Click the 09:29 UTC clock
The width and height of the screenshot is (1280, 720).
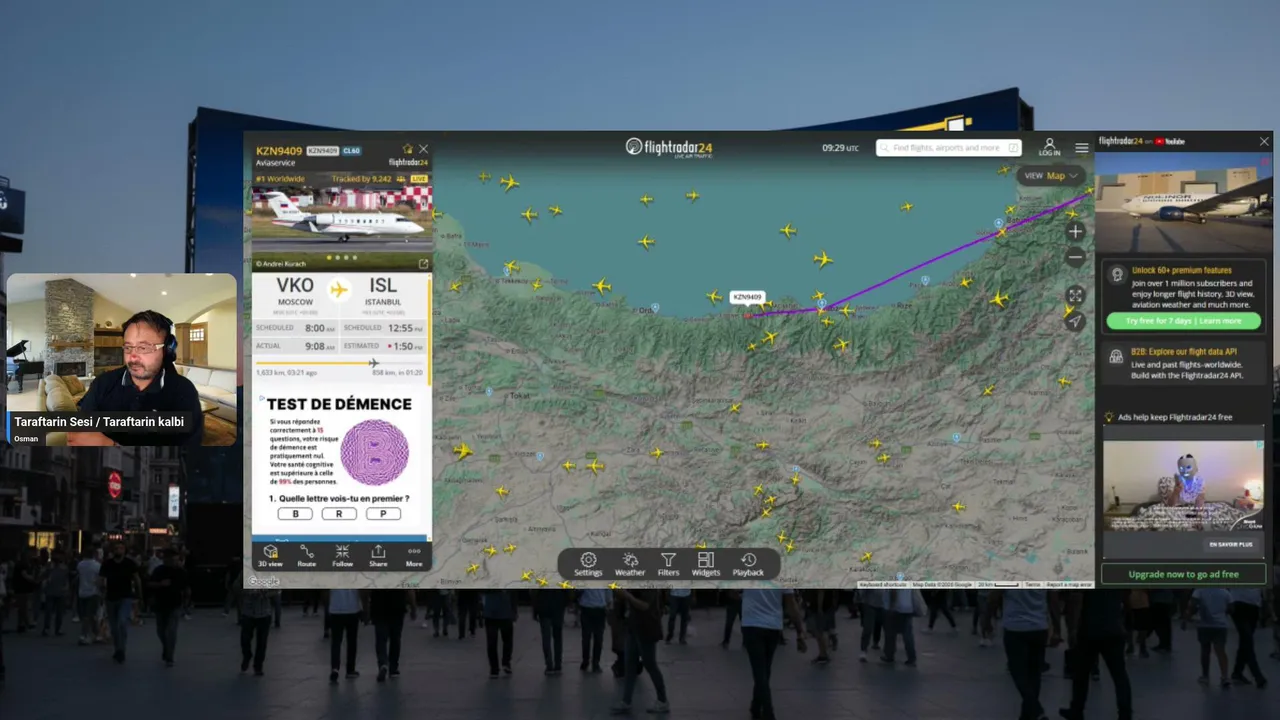click(840, 148)
